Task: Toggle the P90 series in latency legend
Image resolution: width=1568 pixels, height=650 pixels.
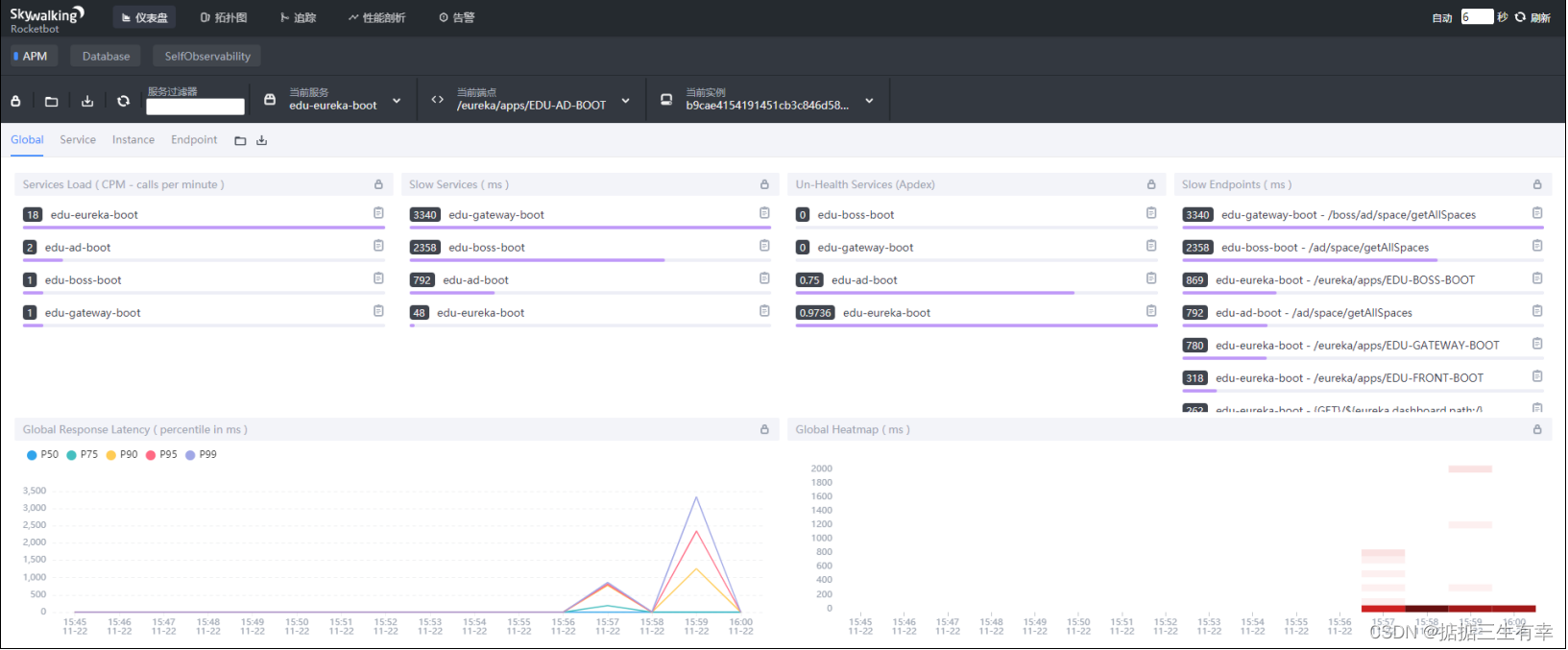Action: click(x=122, y=455)
